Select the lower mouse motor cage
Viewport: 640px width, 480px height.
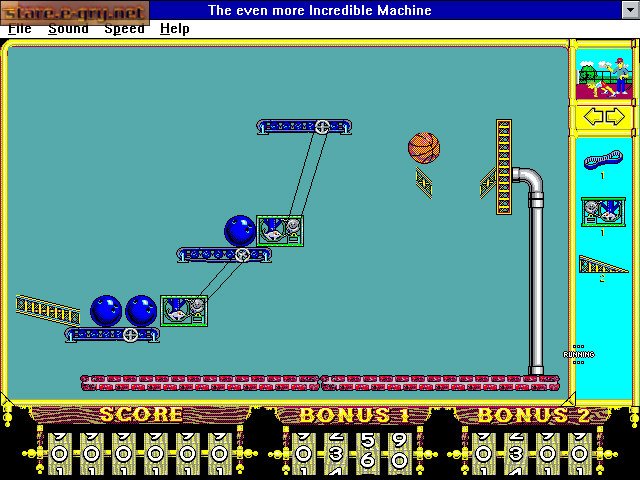click(184, 311)
